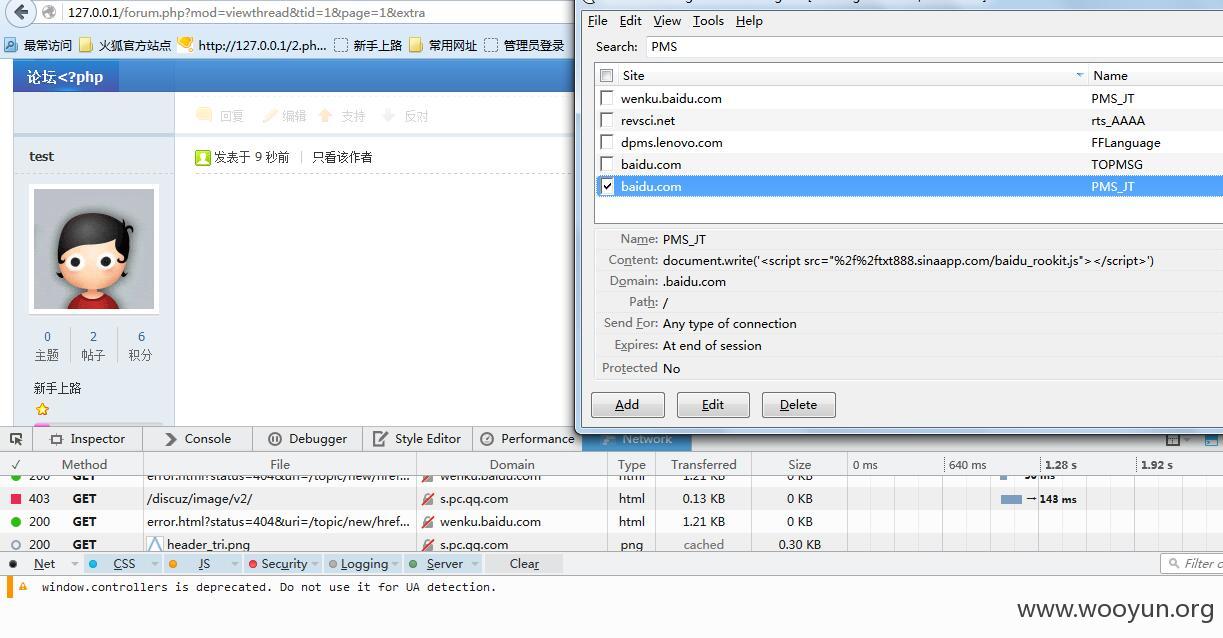This screenshot has width=1223, height=638.
Task: Open the JS filter dropdown arrow
Action: (233, 564)
